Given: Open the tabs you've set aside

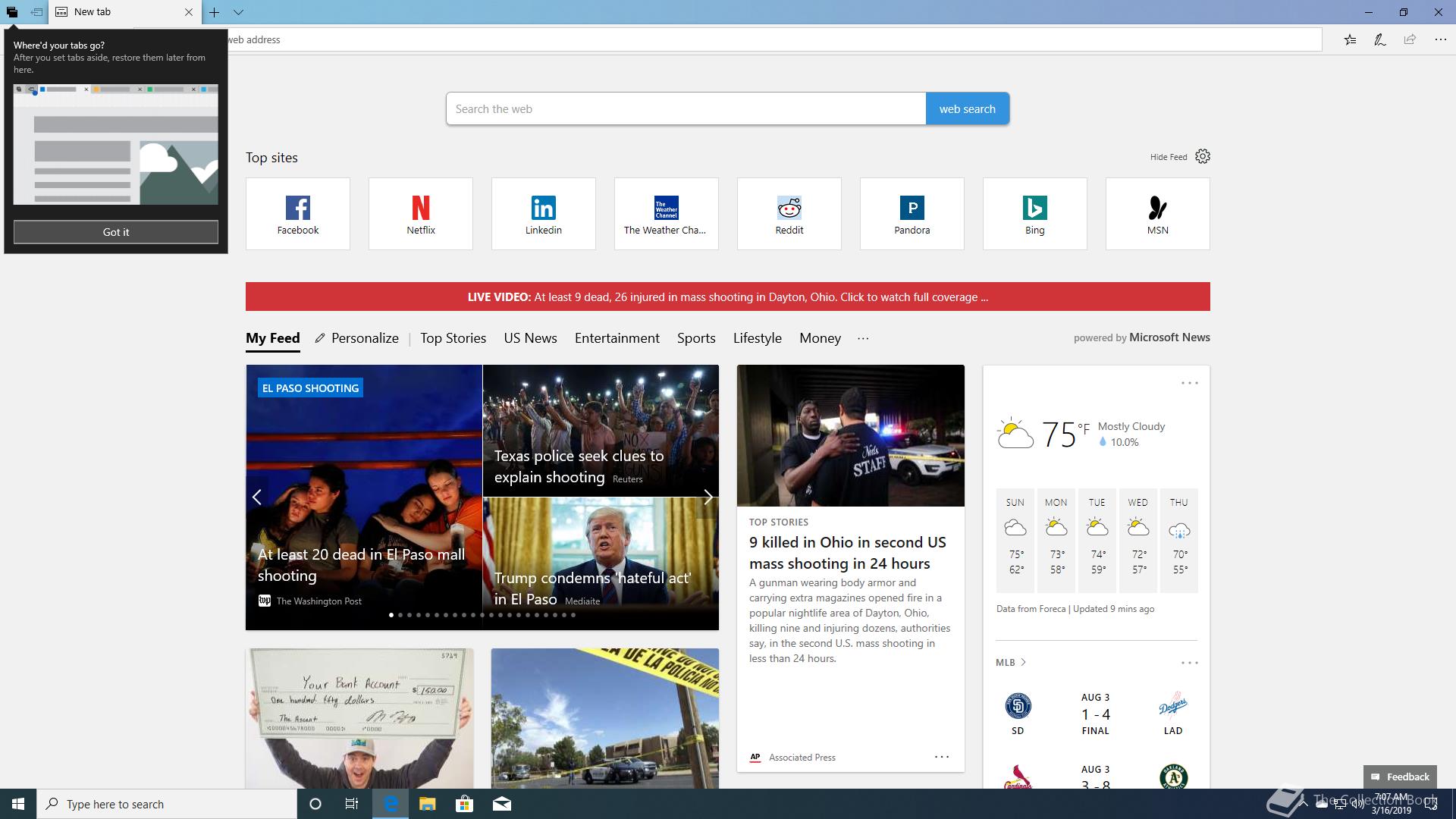Looking at the screenshot, I should pyautogui.click(x=12, y=12).
